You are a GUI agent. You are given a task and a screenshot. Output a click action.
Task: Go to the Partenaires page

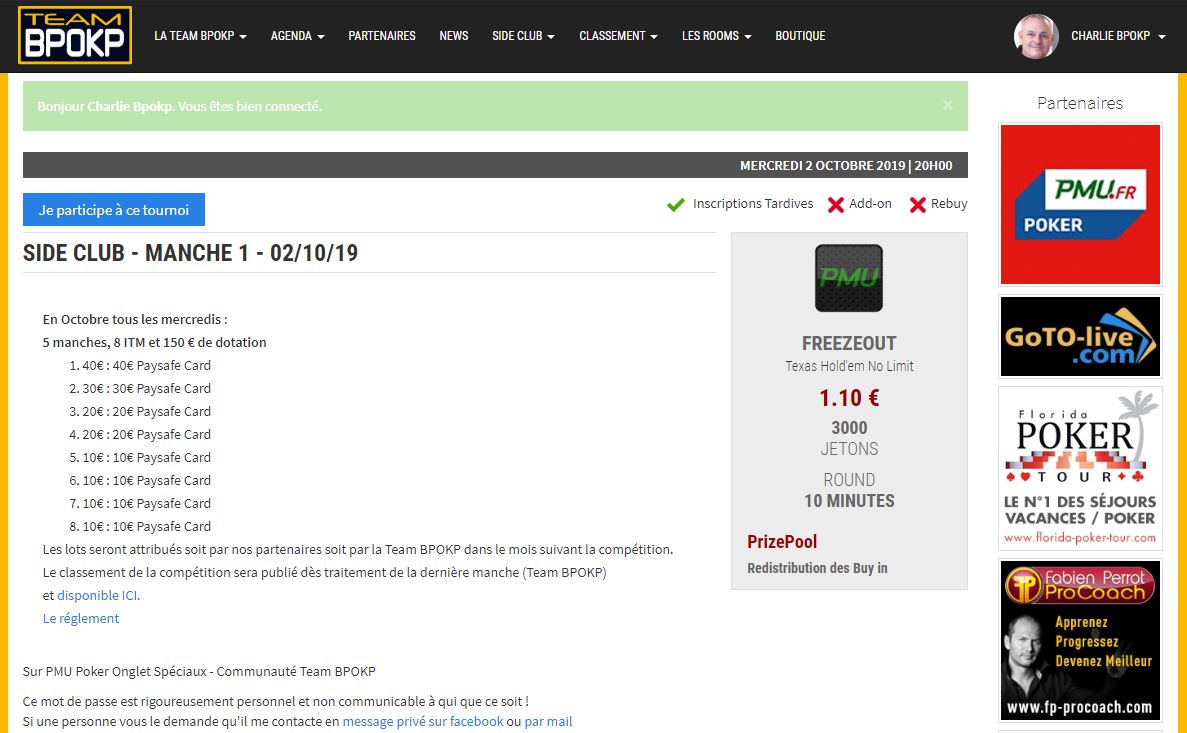click(x=382, y=36)
